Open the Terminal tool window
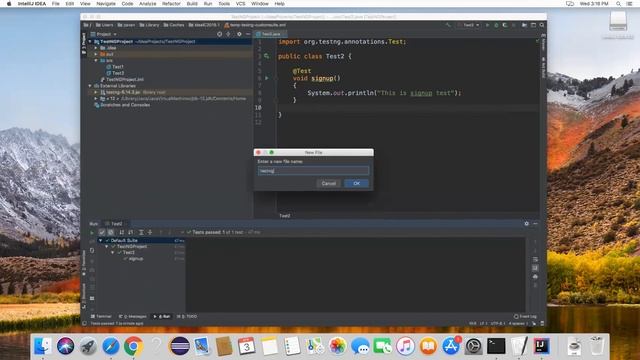Screen dimensions: 640x360 coord(101,316)
